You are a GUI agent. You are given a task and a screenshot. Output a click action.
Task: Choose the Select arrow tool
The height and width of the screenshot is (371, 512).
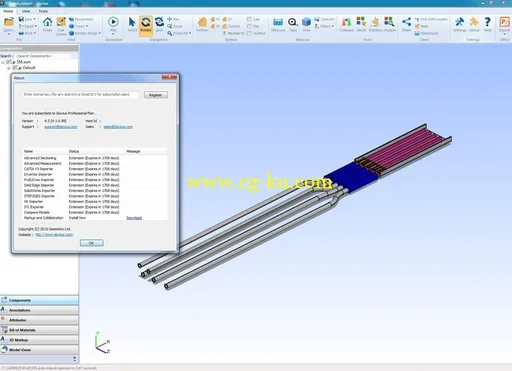coord(132,24)
